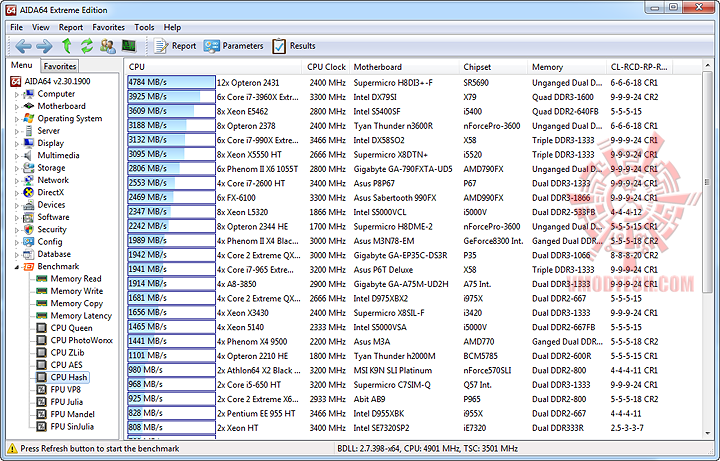Click the Forward arrow toolbar icon

44,46
